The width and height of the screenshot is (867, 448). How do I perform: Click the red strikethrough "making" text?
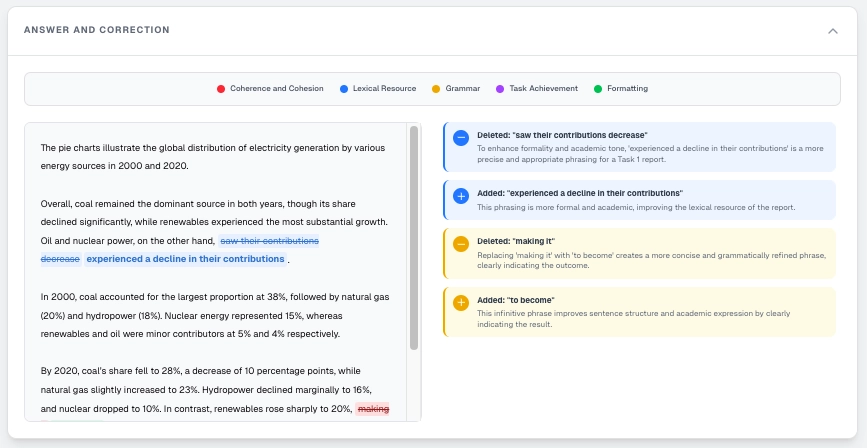coord(373,409)
